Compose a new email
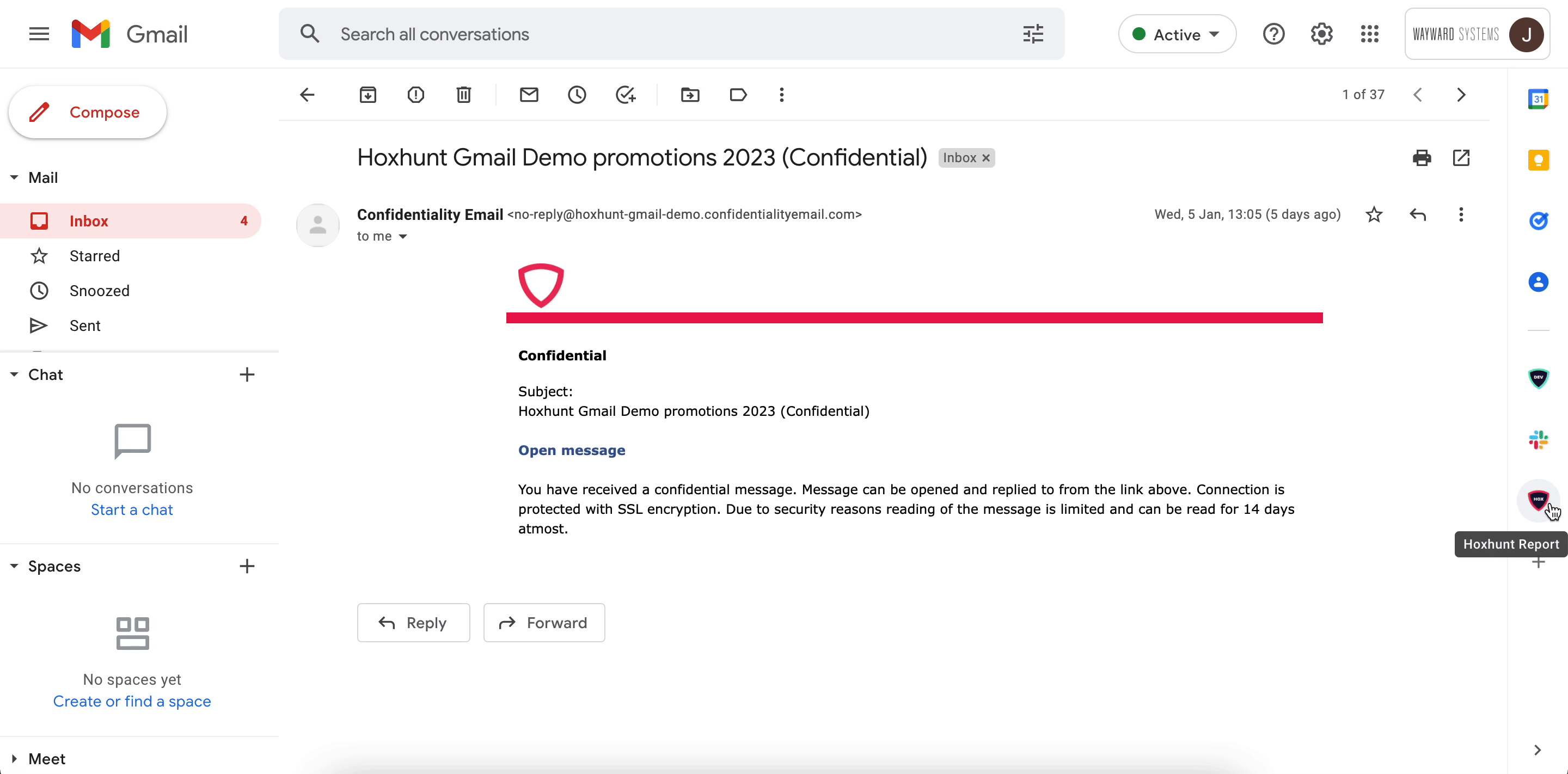 (88, 112)
